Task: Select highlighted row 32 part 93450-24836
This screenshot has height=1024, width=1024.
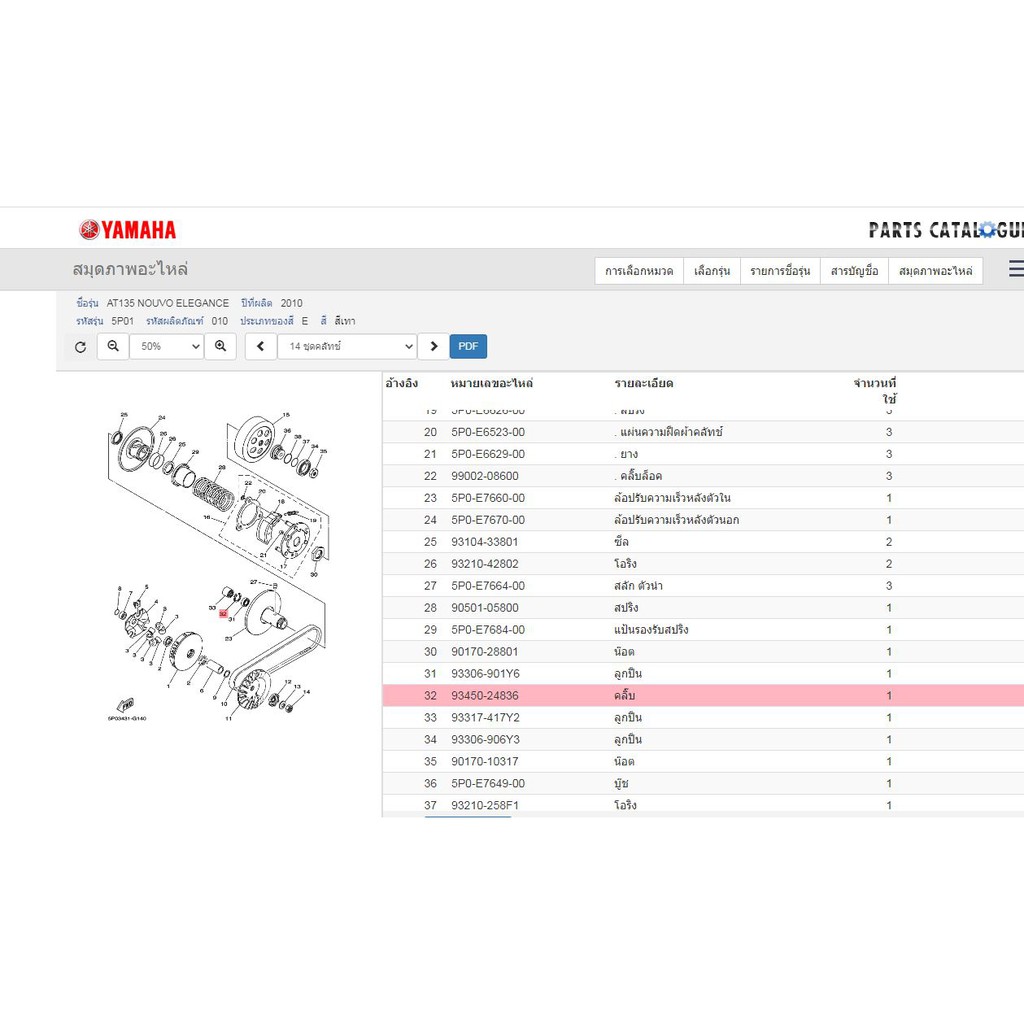Action: click(703, 696)
